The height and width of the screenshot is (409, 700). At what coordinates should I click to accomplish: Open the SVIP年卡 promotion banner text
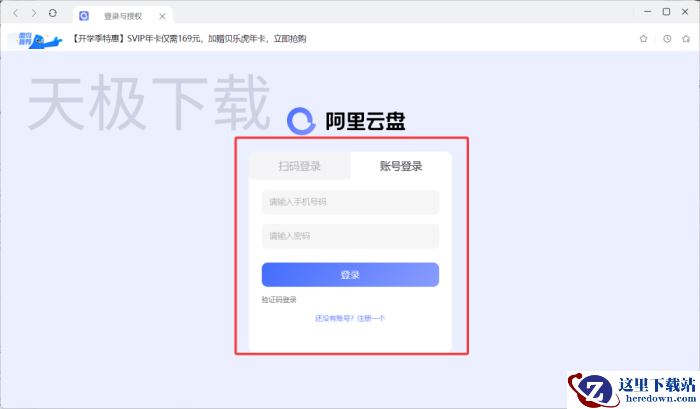[189, 39]
